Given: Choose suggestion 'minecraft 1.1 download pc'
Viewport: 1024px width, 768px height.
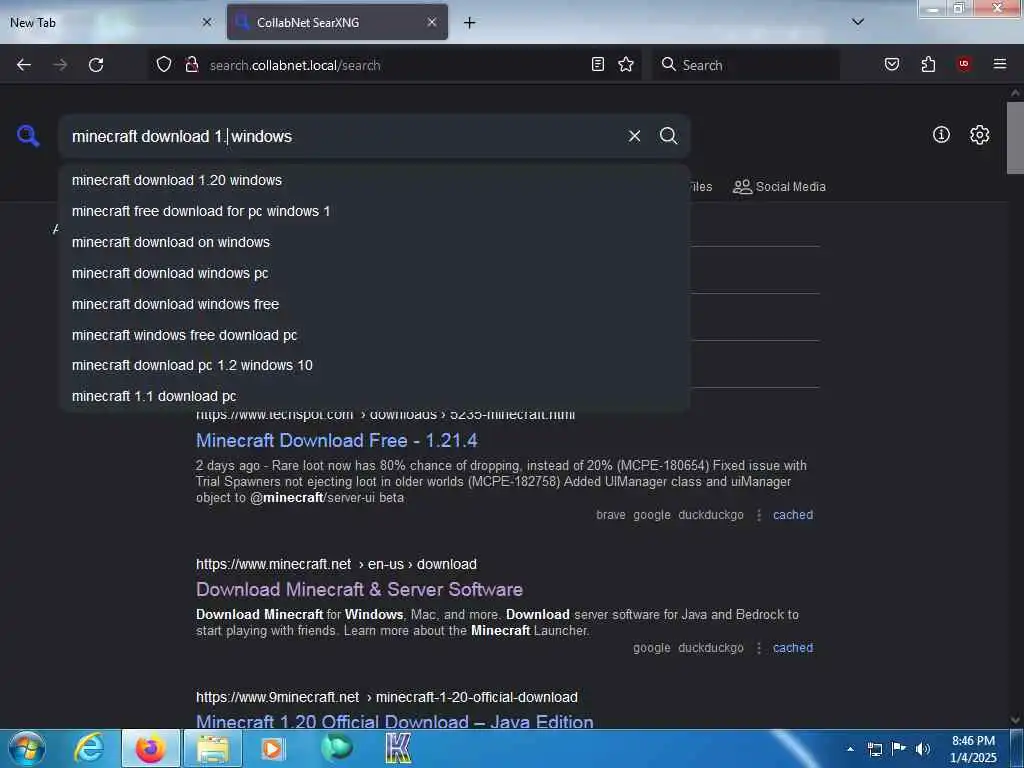Looking at the screenshot, I should pyautogui.click(x=375, y=396).
